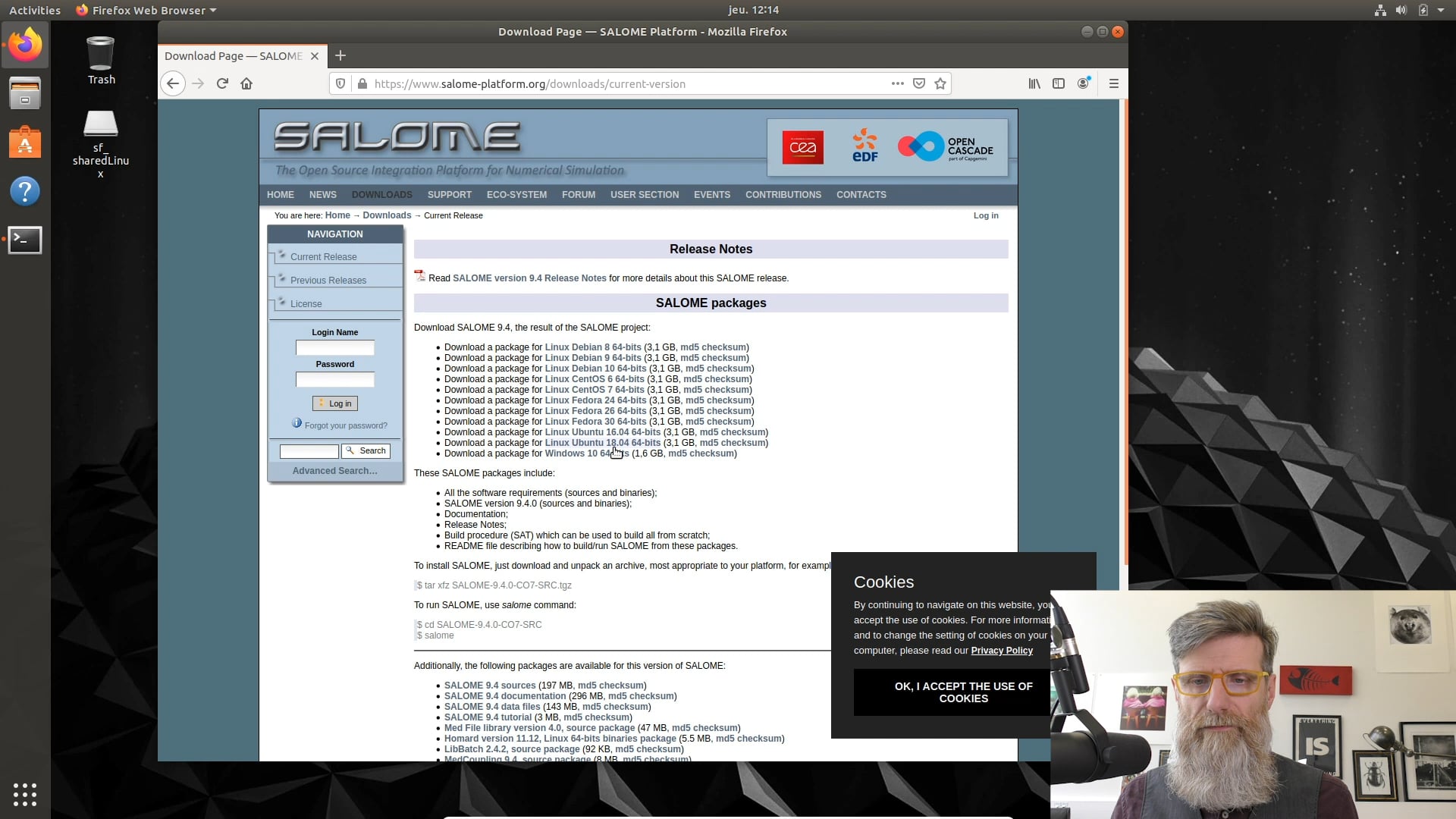Open Advanced Search link

pyautogui.click(x=334, y=470)
